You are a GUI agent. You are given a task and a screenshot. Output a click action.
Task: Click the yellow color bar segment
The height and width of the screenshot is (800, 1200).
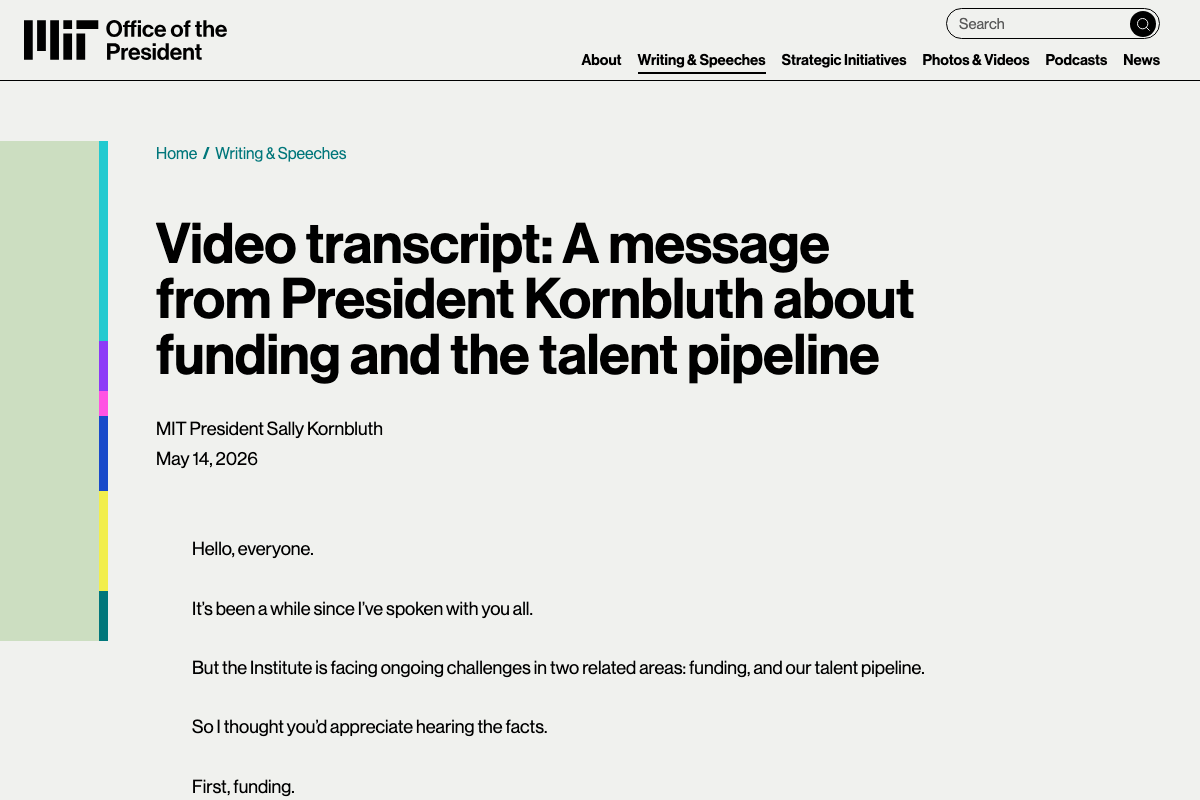pos(103,541)
